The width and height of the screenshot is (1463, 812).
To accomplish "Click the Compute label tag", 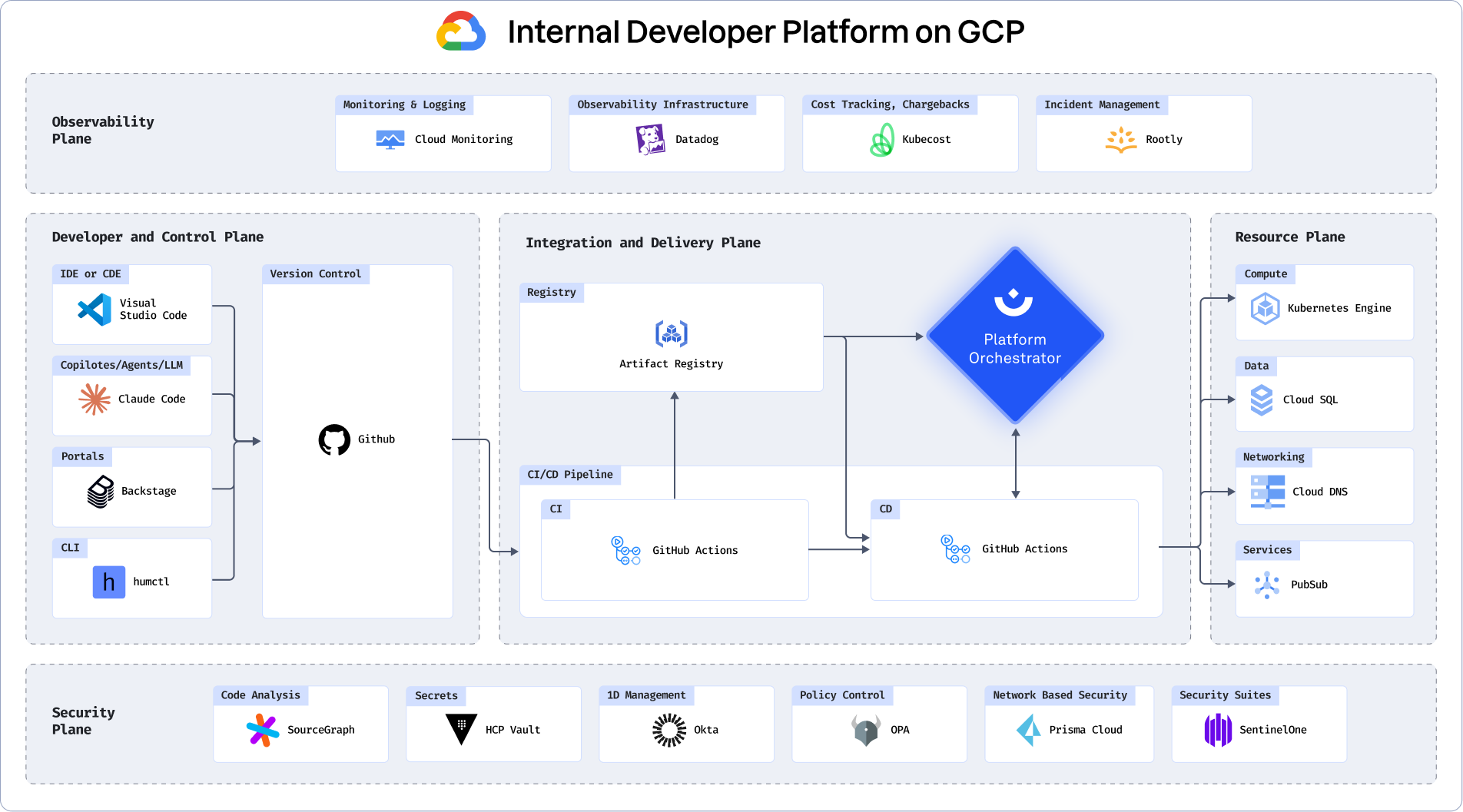I will click(1266, 274).
